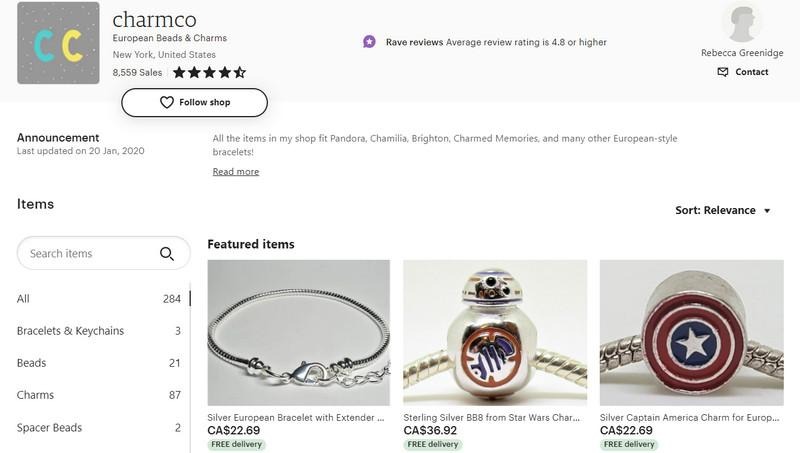Click the Search items input field
This screenshot has height=453, width=800.
coord(90,254)
